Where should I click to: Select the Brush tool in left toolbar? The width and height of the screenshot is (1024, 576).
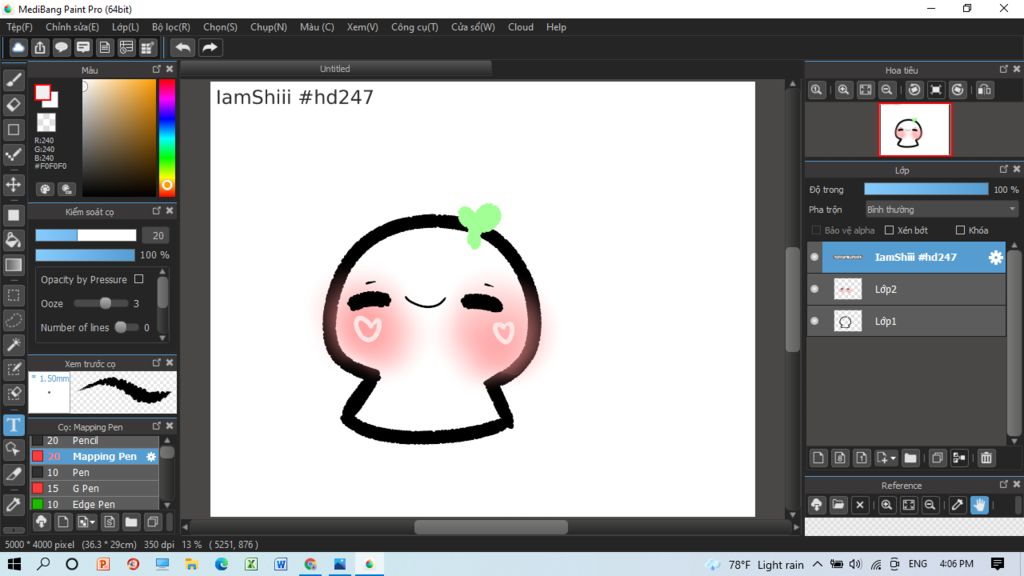[14, 80]
